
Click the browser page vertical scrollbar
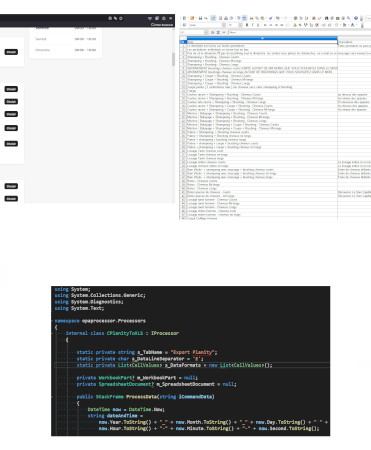click(173, 59)
